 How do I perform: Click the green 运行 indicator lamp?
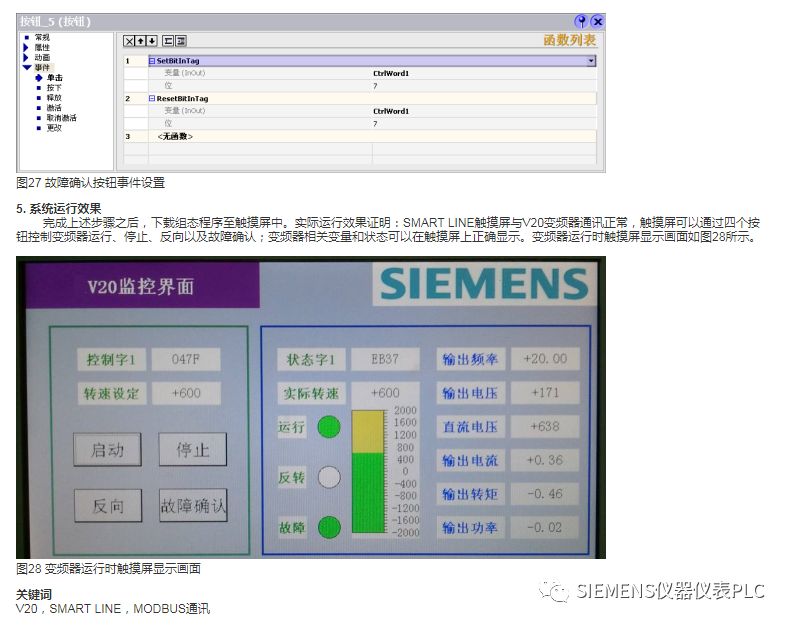click(329, 427)
